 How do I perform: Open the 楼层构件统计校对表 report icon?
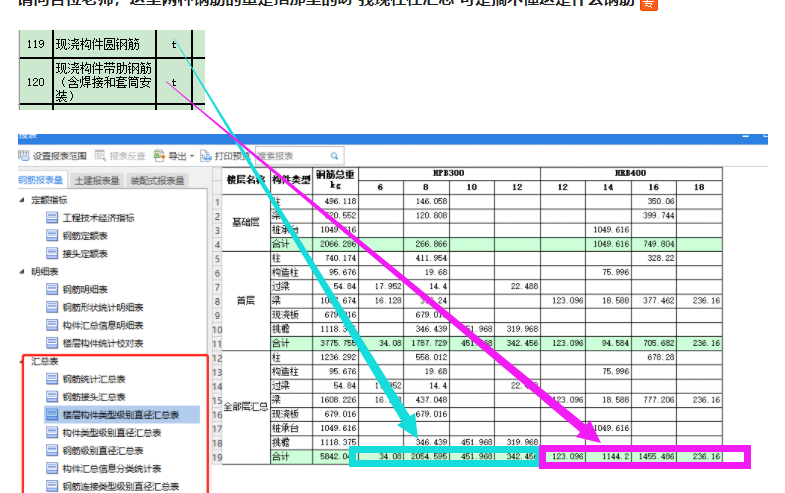pyautogui.click(x=52, y=343)
